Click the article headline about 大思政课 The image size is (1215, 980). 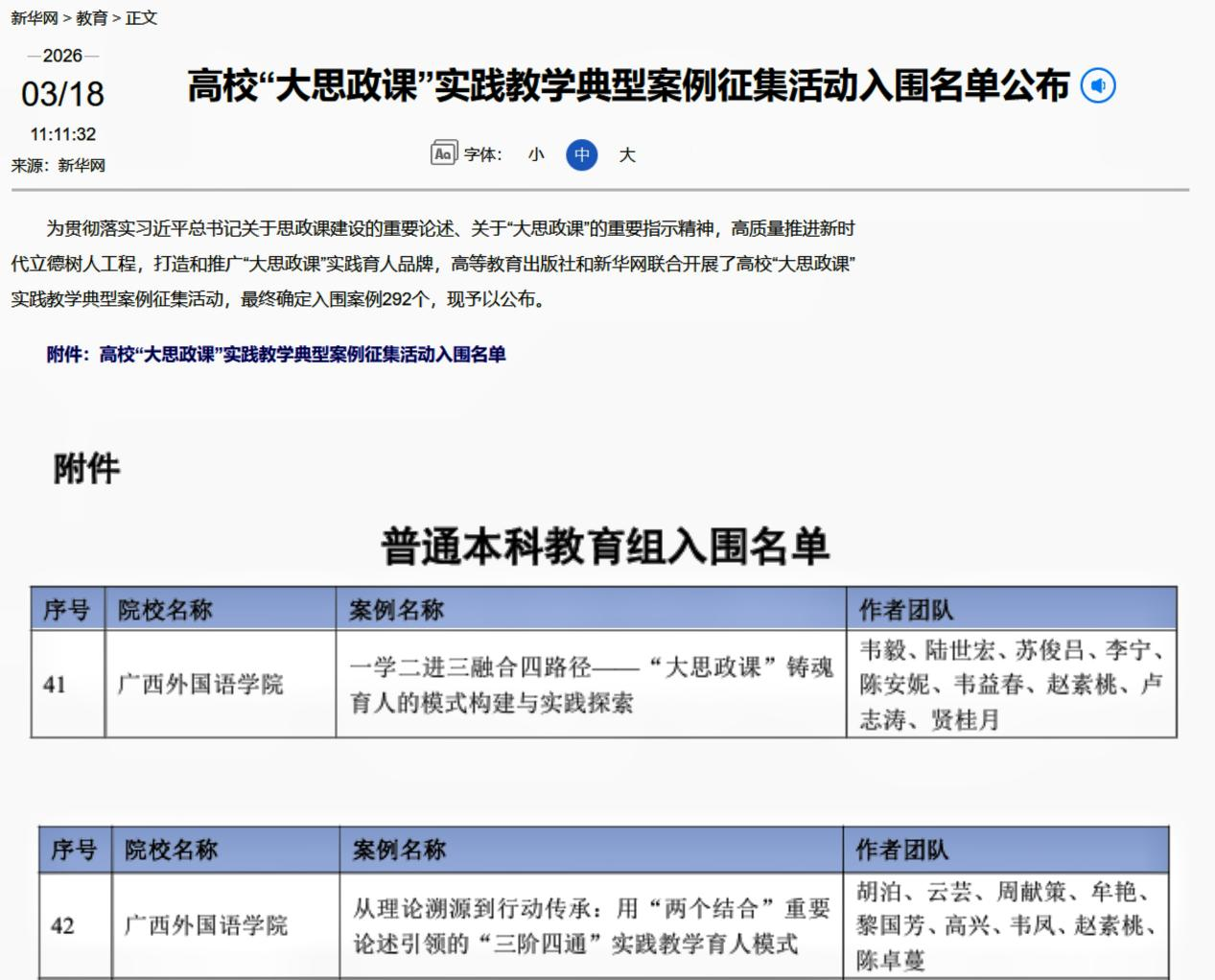pyautogui.click(x=627, y=86)
